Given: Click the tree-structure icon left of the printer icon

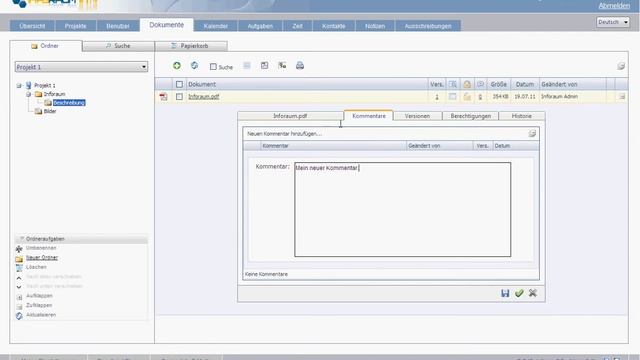Looking at the screenshot, I should 282,65.
